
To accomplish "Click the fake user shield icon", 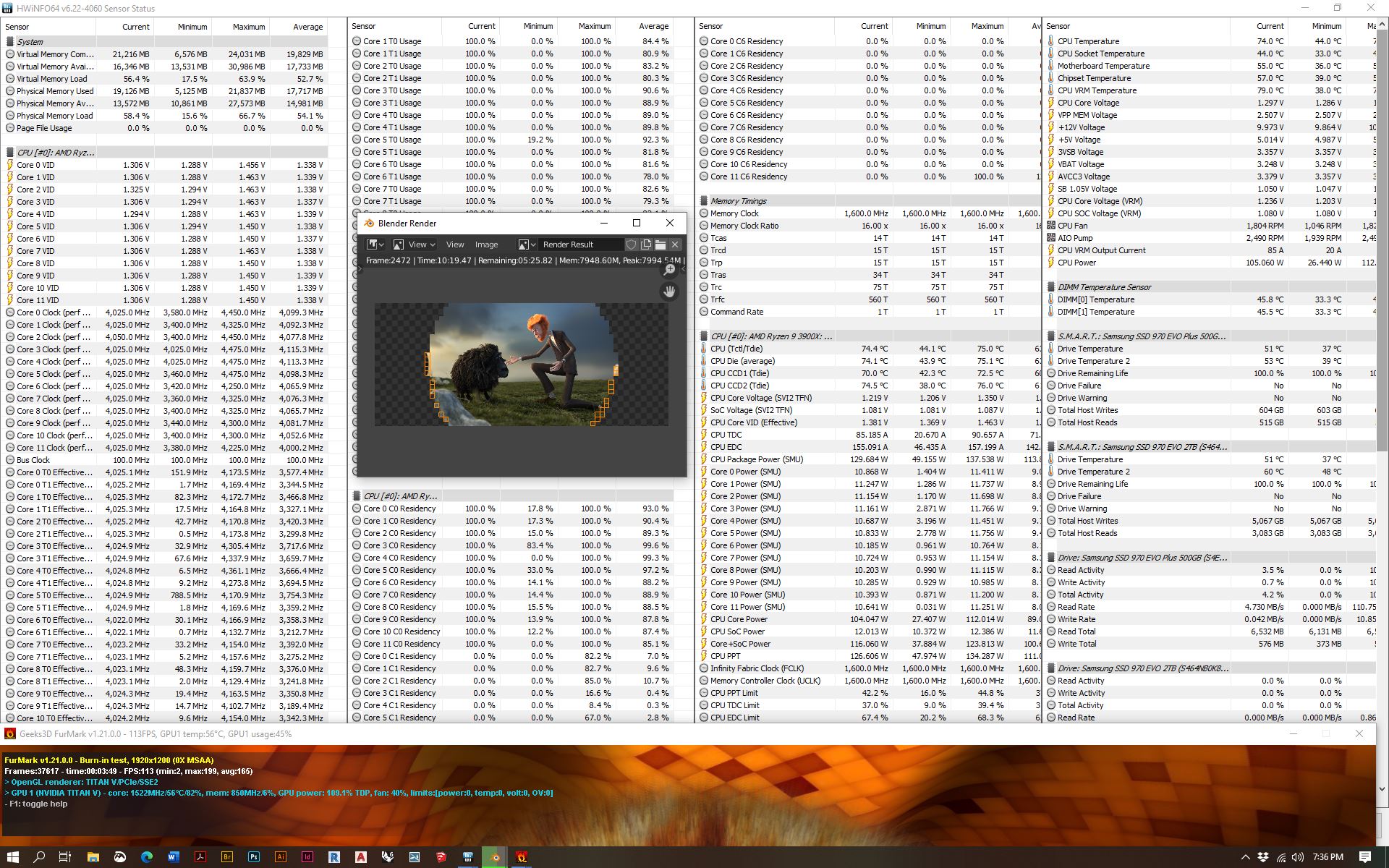I will click(x=631, y=244).
